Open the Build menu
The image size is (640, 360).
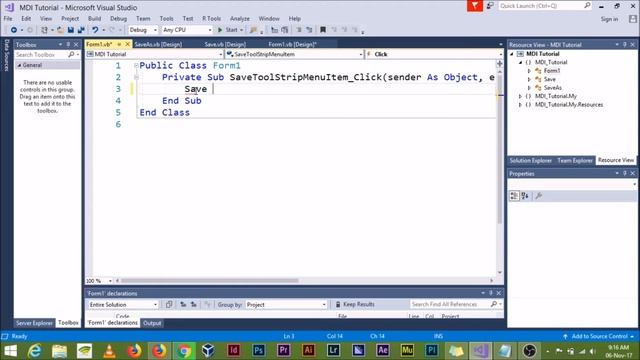pos(94,19)
